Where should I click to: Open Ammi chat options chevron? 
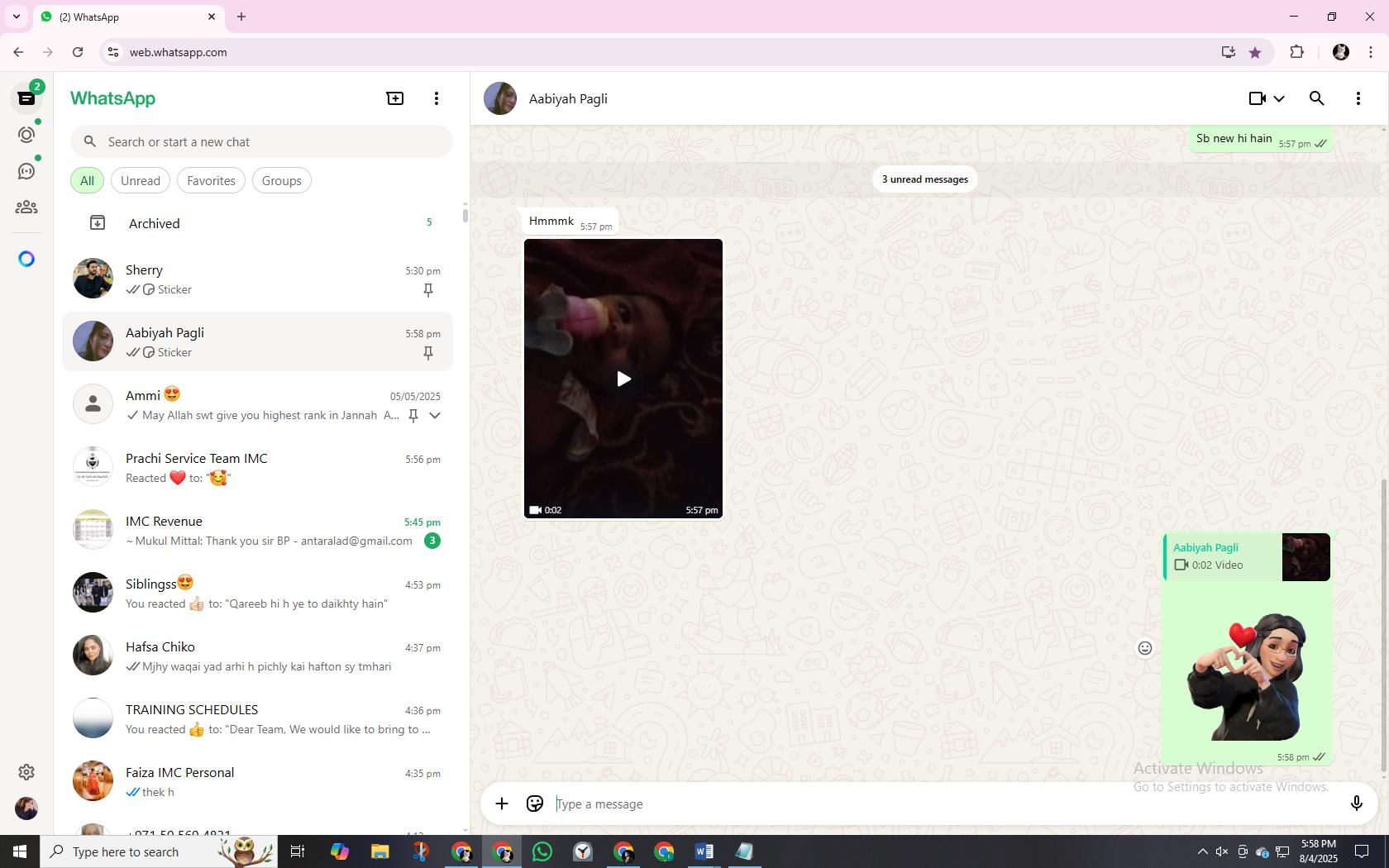[435, 416]
